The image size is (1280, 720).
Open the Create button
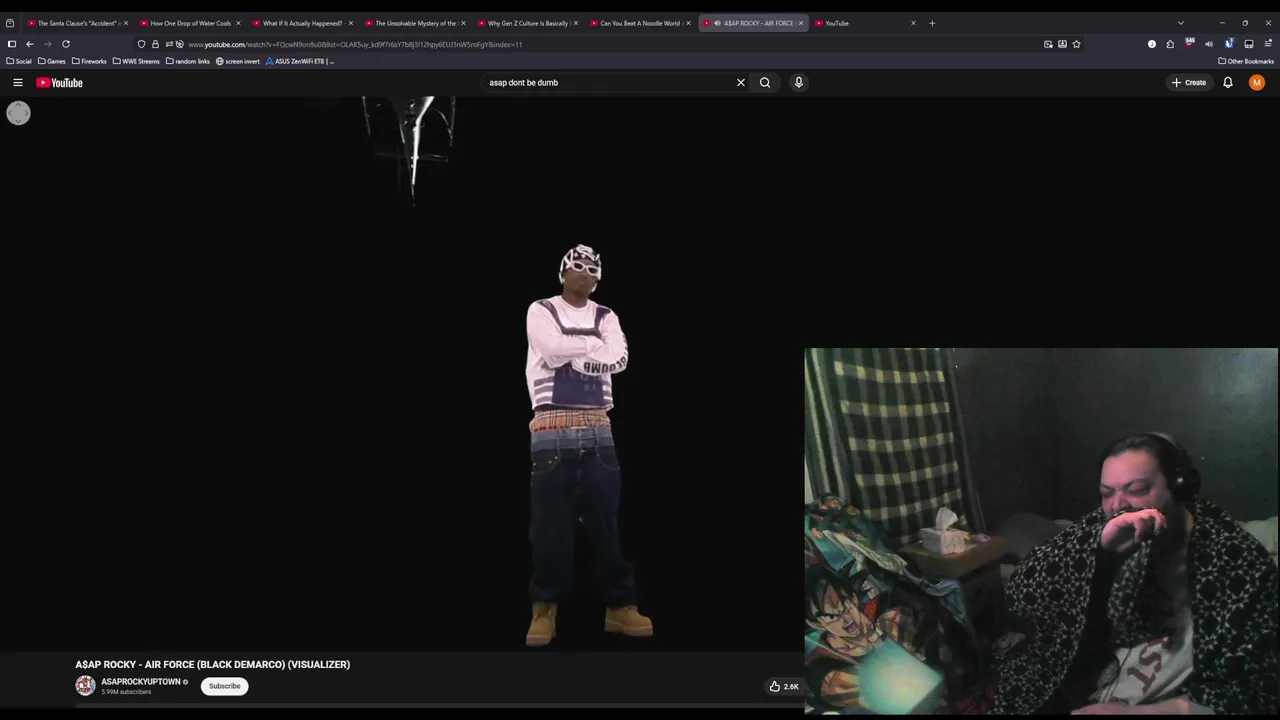coord(1189,83)
